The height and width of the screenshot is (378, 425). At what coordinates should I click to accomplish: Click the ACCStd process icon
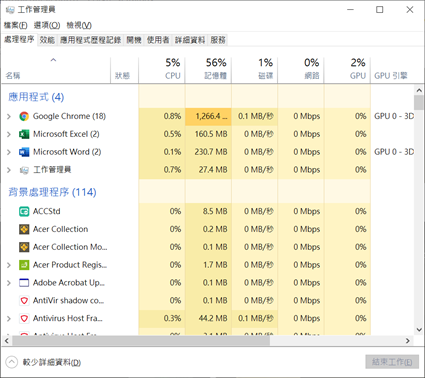point(24,211)
